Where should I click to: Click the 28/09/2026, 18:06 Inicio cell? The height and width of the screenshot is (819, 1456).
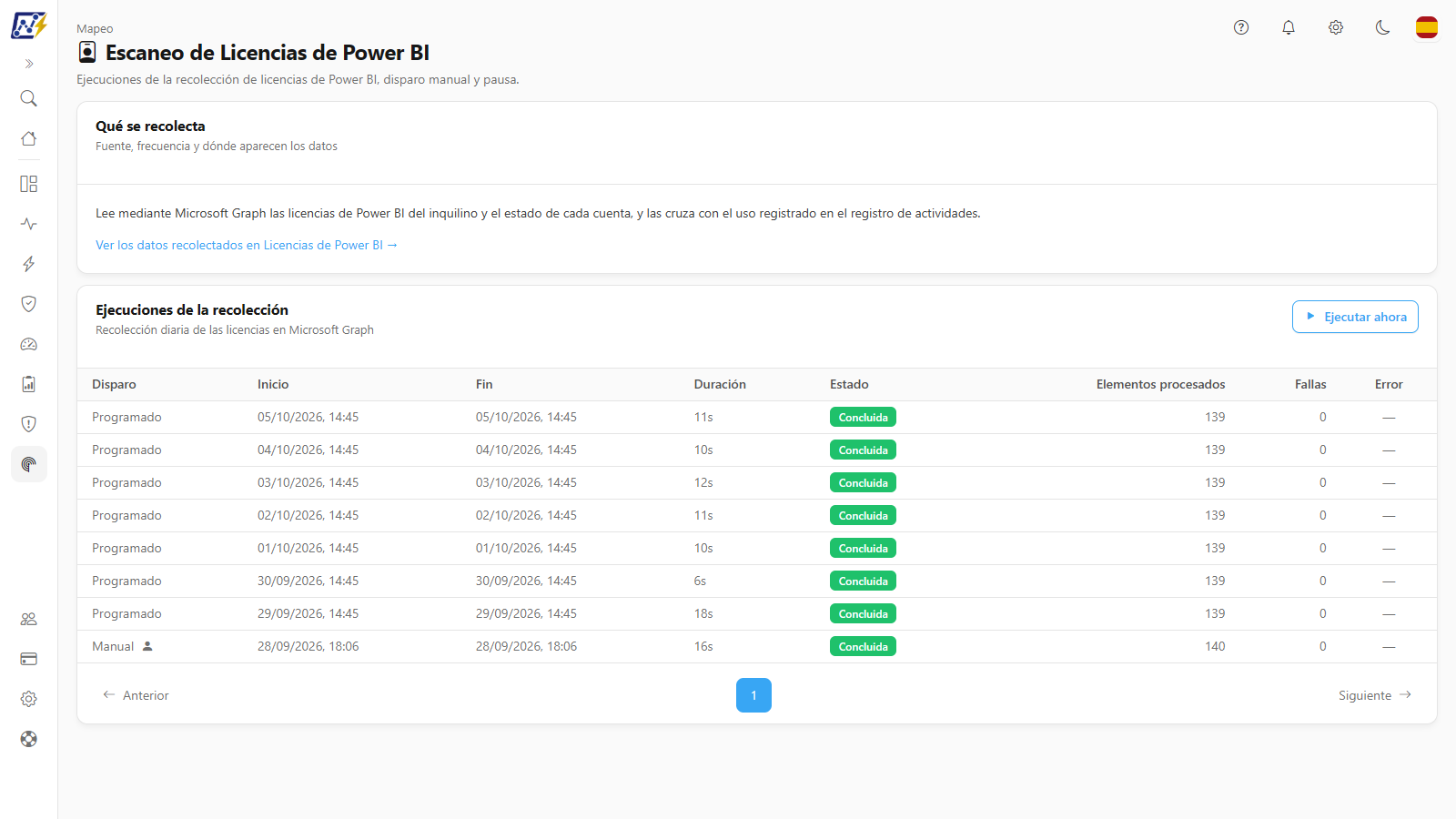coord(308,646)
